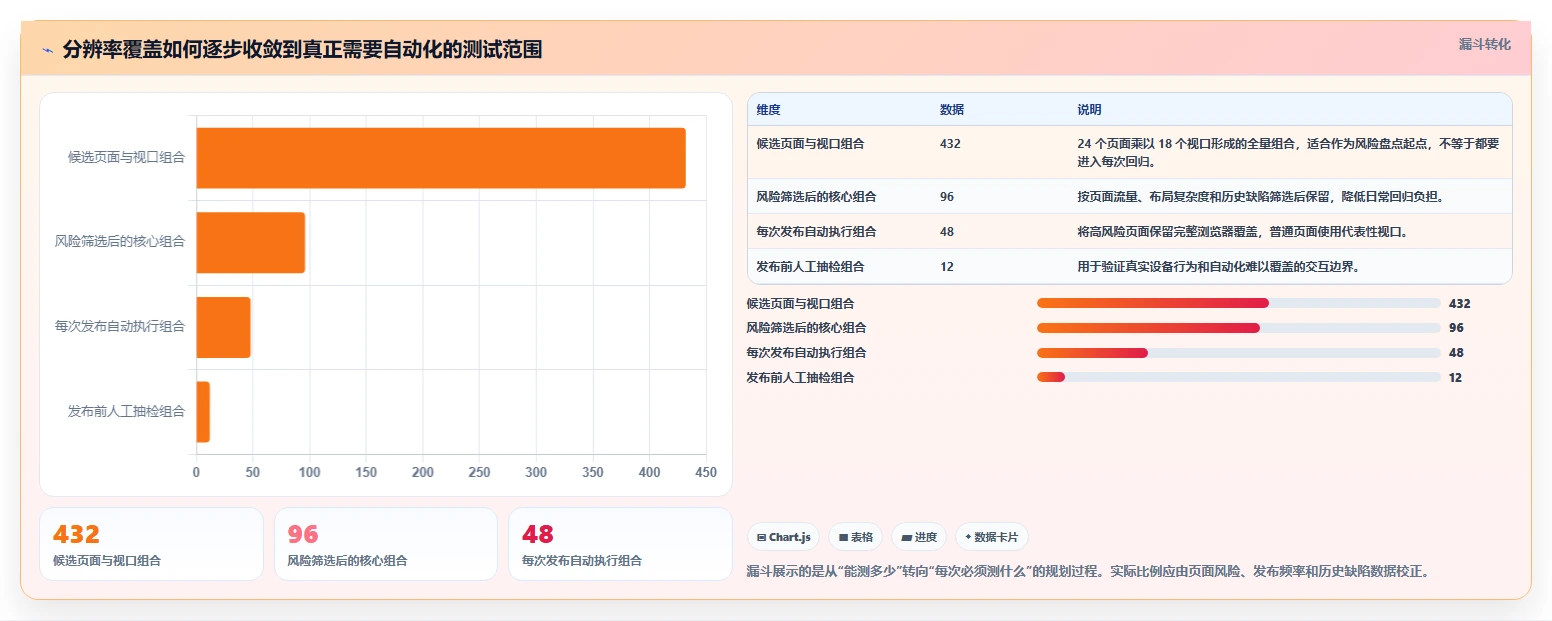Click the description starting 用于验证真实设备行为

click(x=1218, y=266)
